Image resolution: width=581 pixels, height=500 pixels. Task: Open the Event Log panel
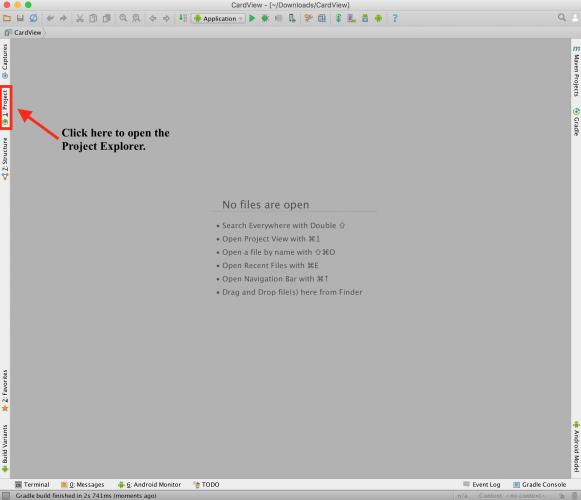click(x=482, y=484)
